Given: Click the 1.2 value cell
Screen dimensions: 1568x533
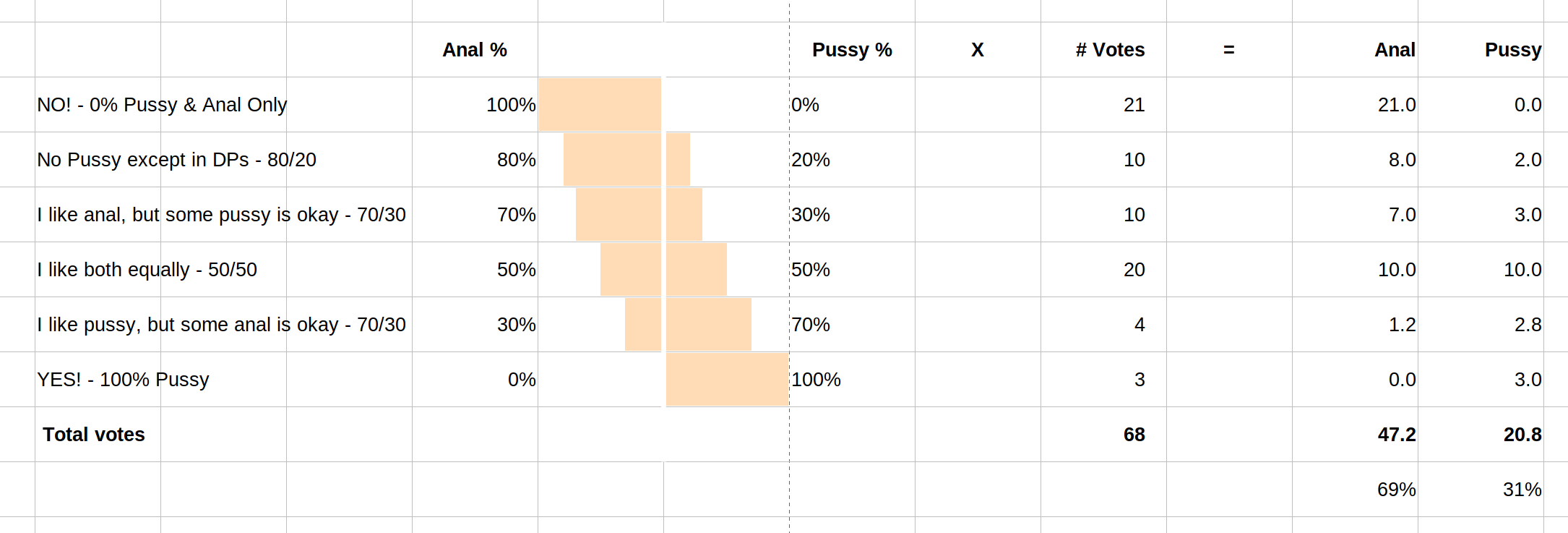Looking at the screenshot, I should click(x=1402, y=325).
